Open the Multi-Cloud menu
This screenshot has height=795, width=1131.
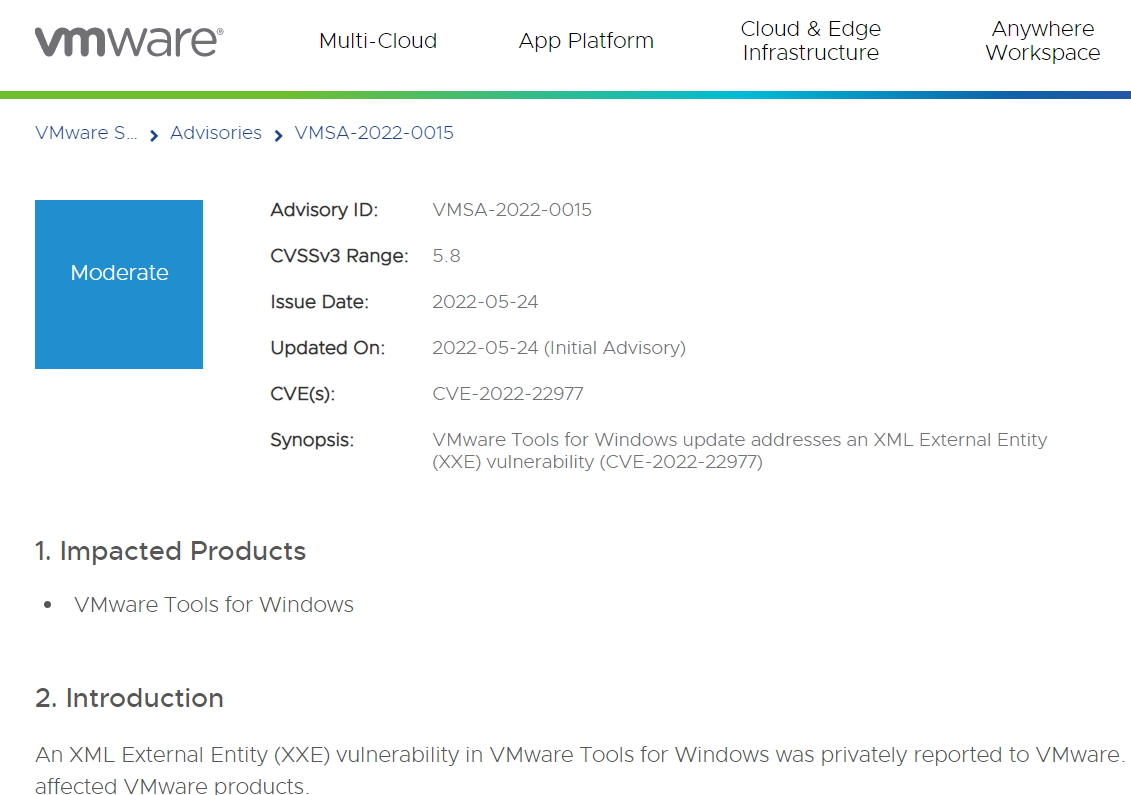coord(378,42)
